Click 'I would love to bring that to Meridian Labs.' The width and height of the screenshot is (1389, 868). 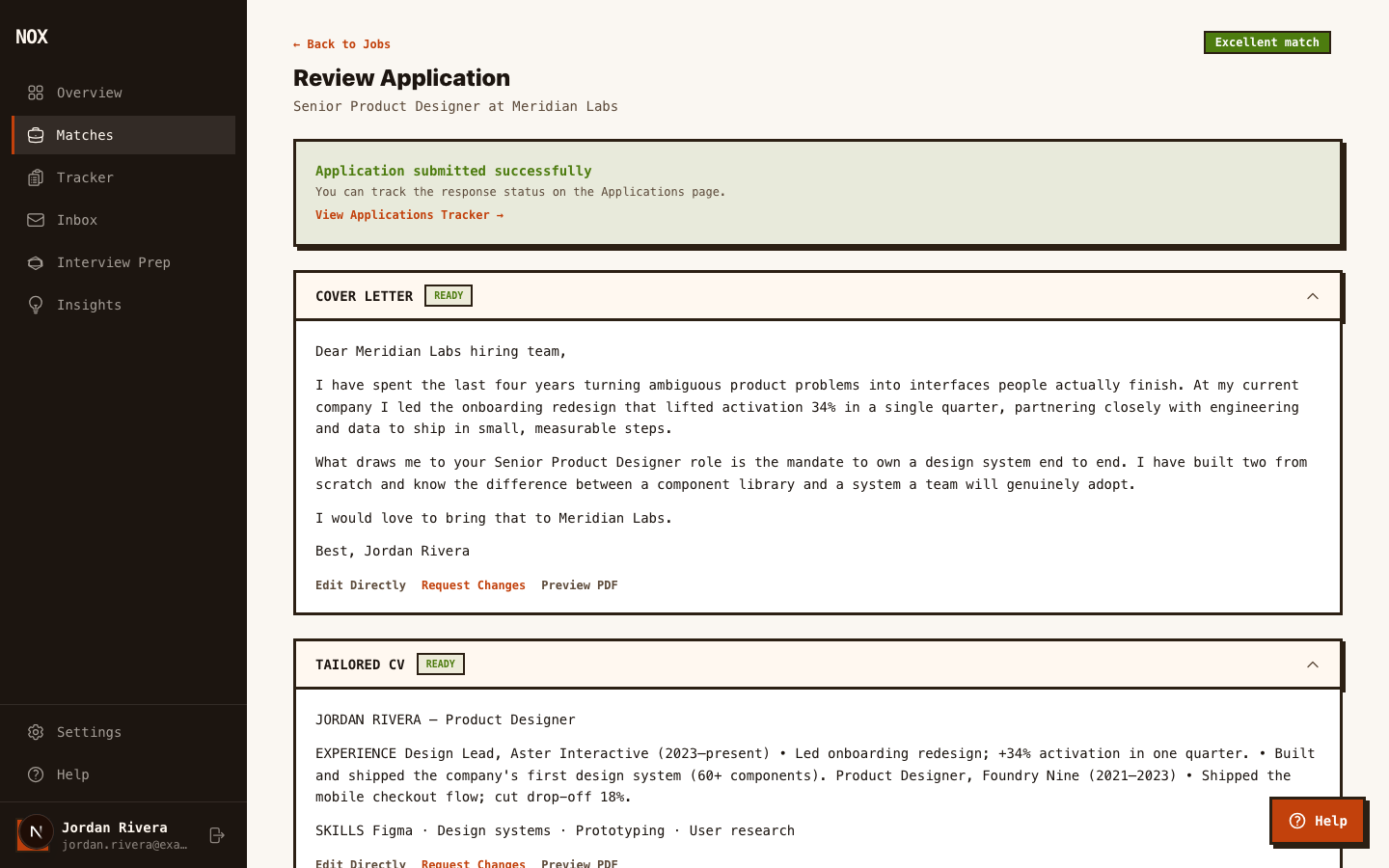tap(494, 518)
